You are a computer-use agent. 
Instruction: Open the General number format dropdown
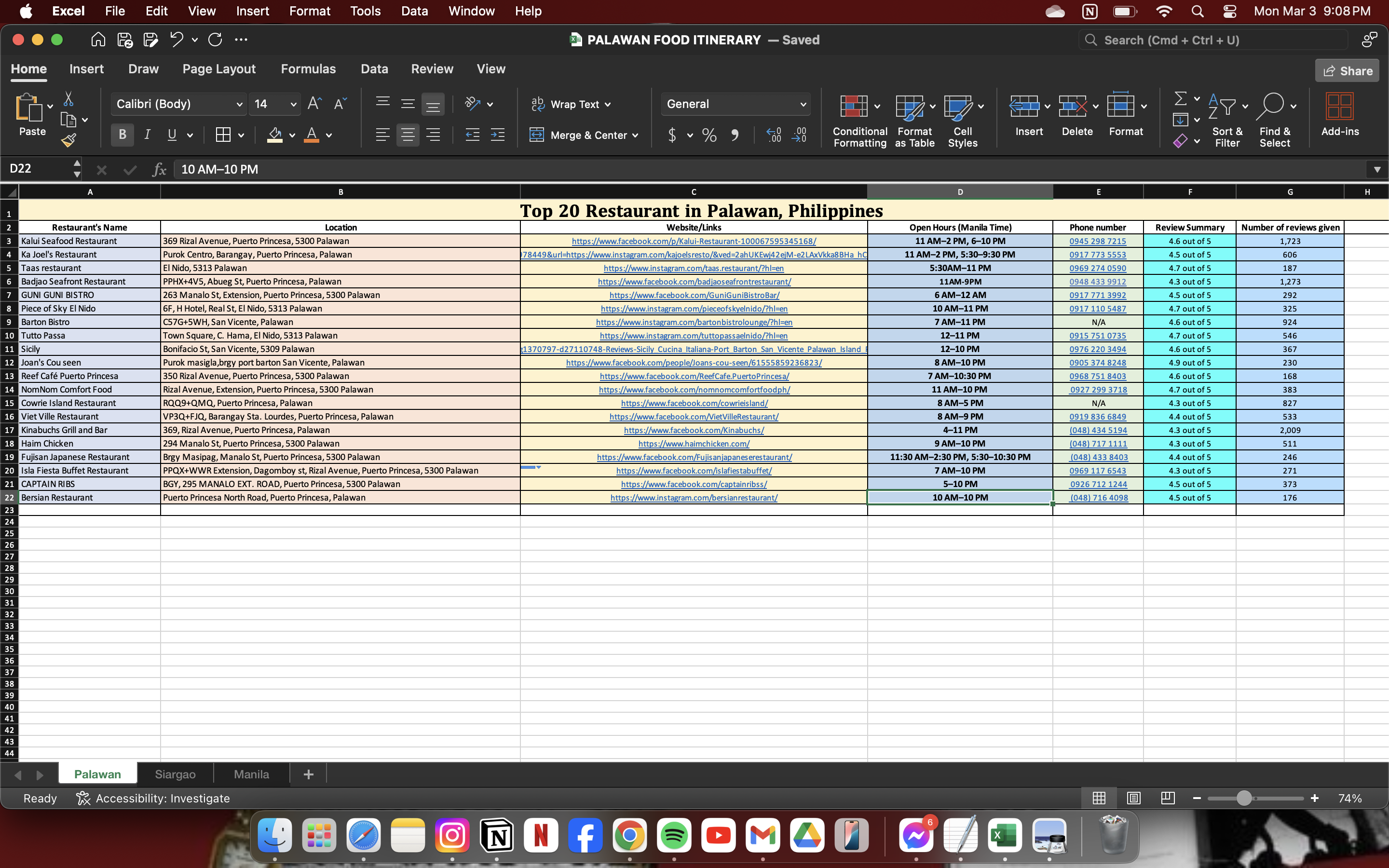point(803,105)
